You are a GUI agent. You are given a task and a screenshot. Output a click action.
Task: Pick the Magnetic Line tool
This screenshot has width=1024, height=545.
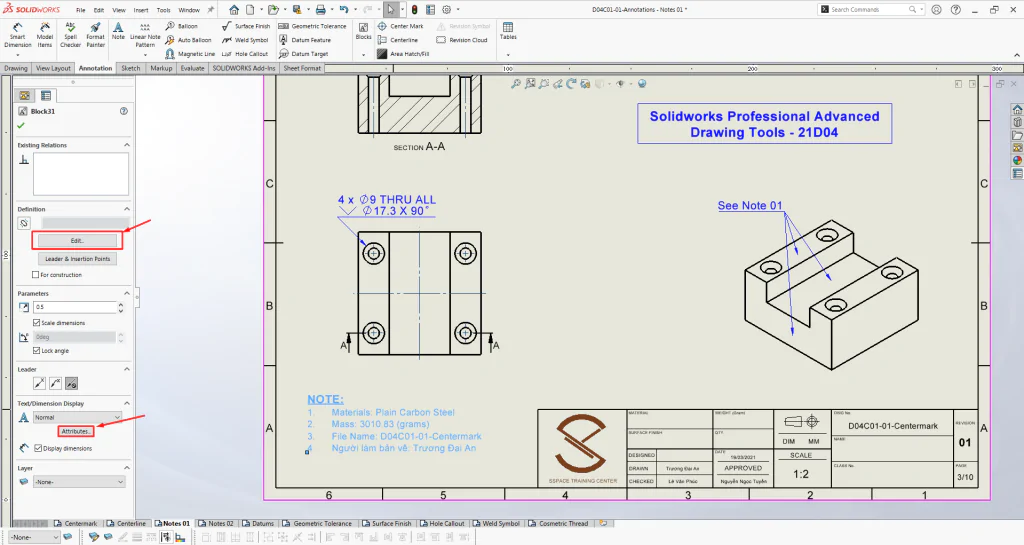pyautogui.click(x=190, y=54)
